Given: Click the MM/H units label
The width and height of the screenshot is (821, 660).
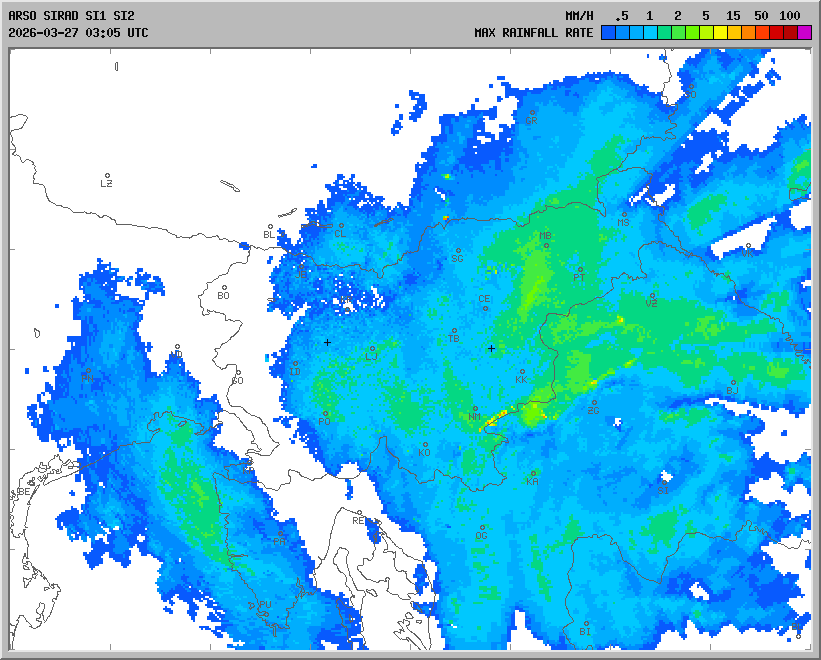Looking at the screenshot, I should pos(579,16).
